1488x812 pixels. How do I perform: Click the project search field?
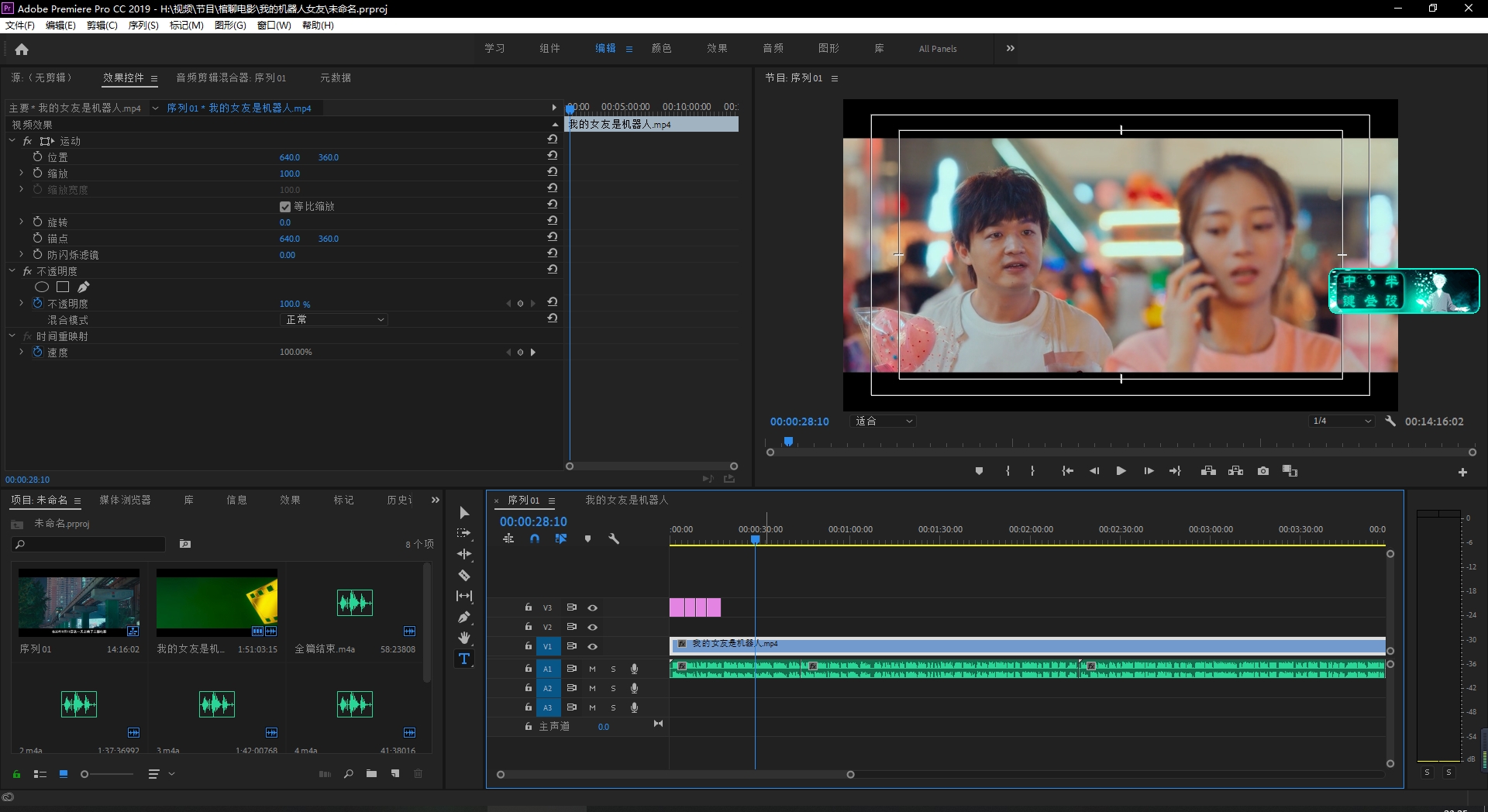(x=89, y=544)
